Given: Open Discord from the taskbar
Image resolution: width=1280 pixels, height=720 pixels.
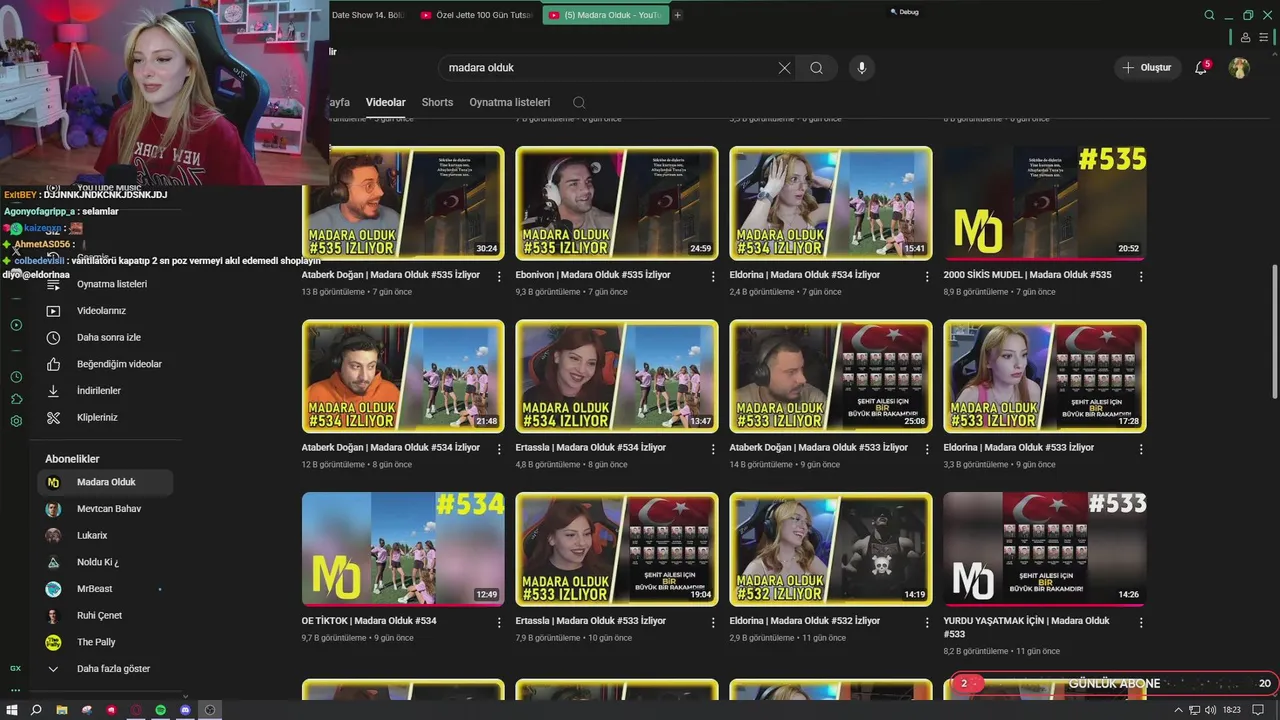Looking at the screenshot, I should 185,710.
